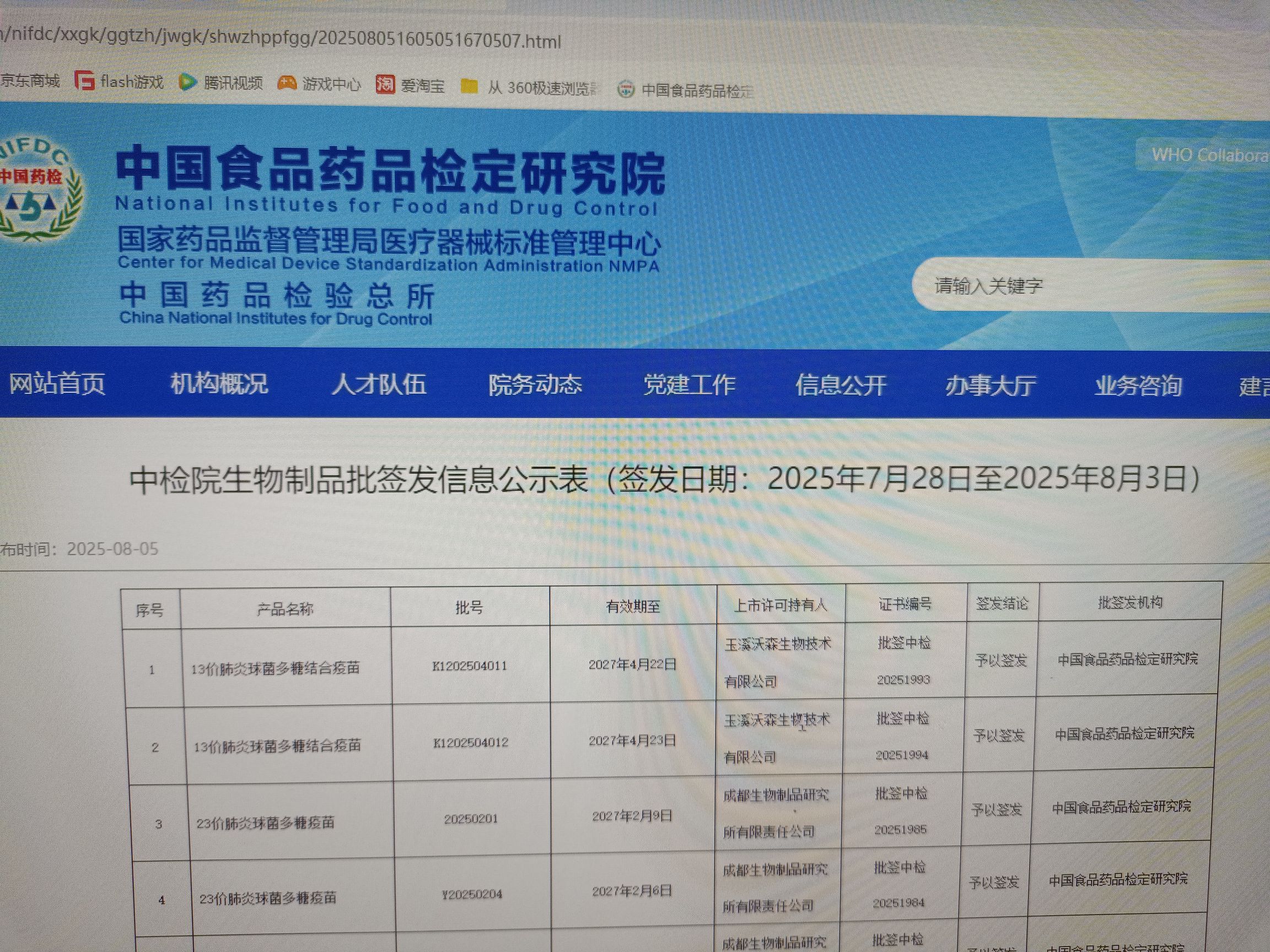
Task: Open the 信息公开 navigation item
Action: [x=841, y=385]
